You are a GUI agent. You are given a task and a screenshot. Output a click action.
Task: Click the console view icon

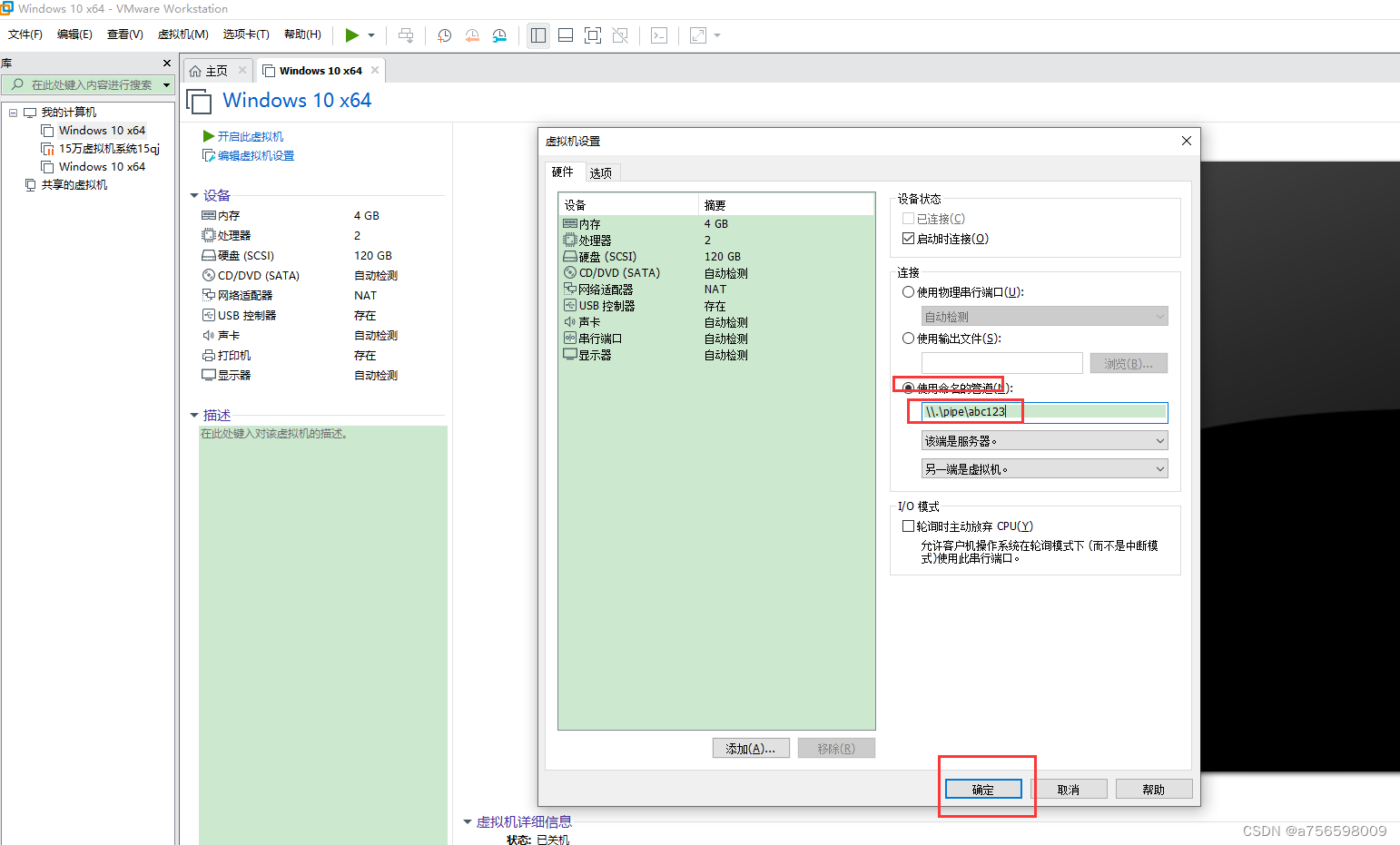coord(659,35)
